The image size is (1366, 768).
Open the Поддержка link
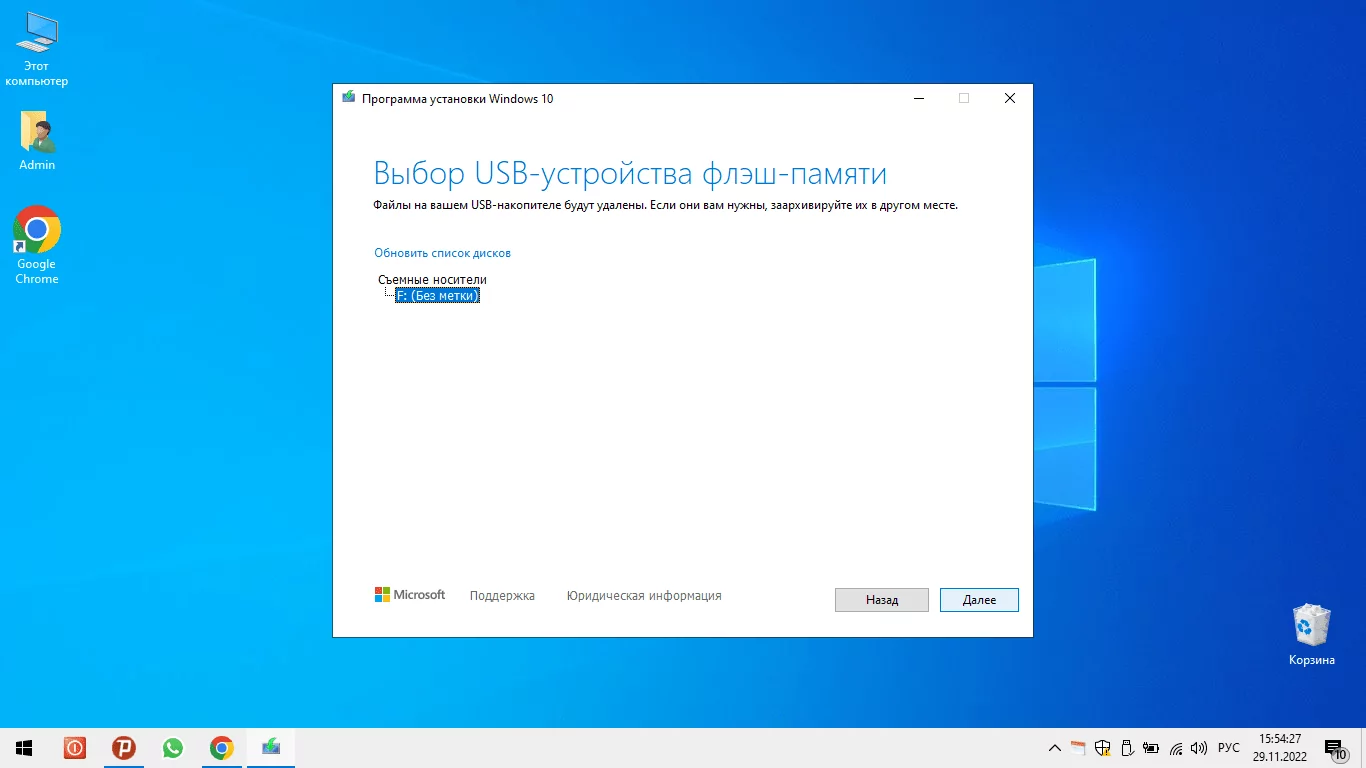(x=502, y=596)
